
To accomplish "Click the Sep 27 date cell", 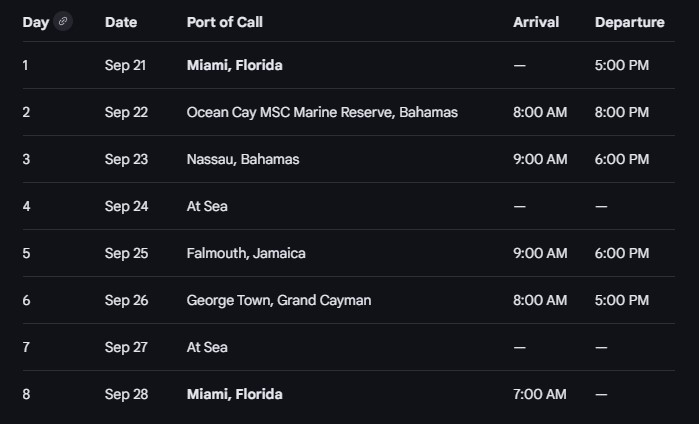I will click(126, 347).
